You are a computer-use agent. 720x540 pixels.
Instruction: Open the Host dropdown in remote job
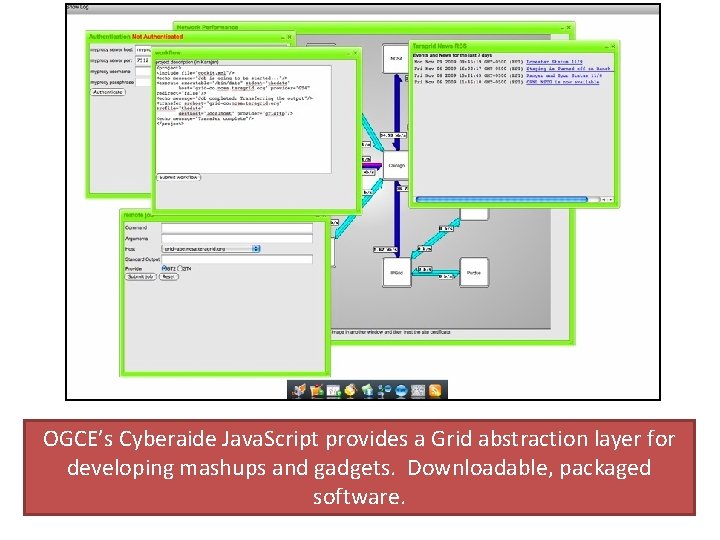[x=211, y=248]
